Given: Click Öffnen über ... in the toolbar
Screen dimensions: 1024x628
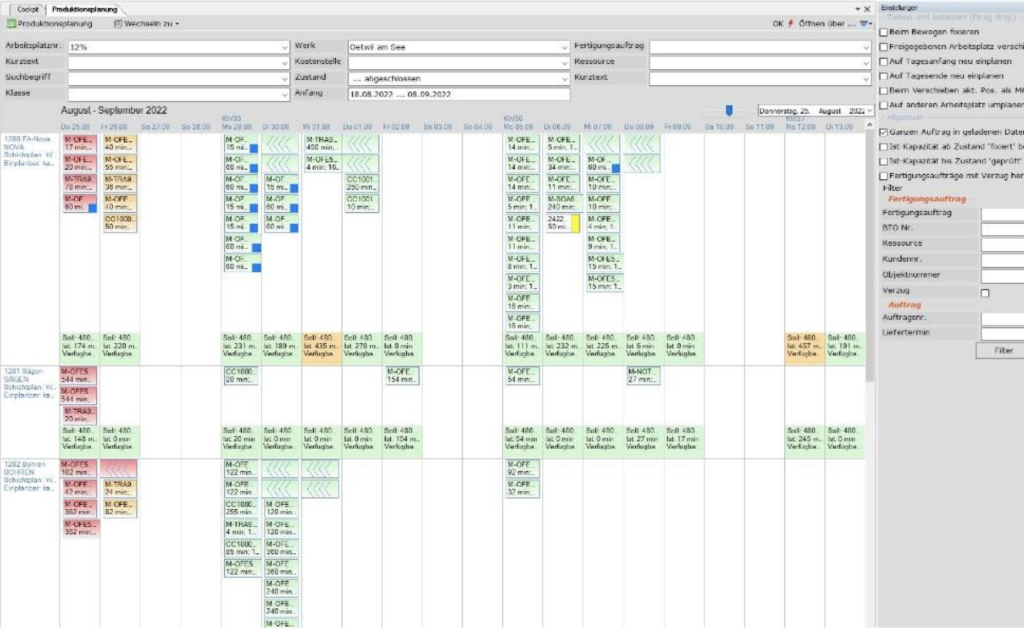Looking at the screenshot, I should [827, 24].
